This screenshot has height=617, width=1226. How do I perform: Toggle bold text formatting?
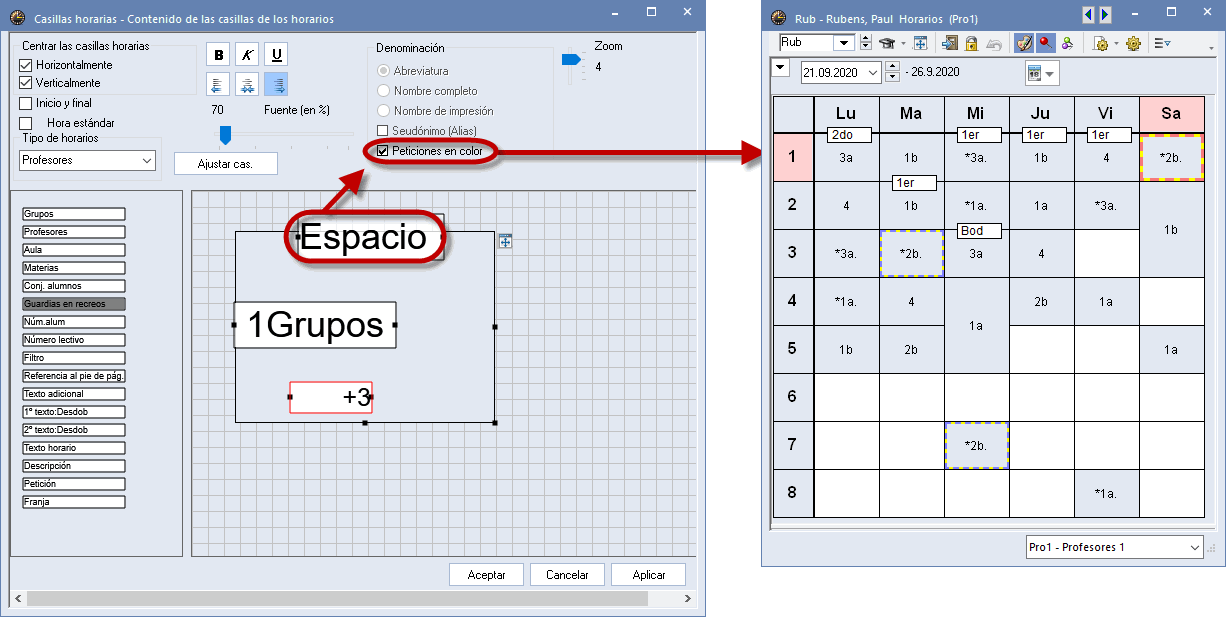(218, 55)
